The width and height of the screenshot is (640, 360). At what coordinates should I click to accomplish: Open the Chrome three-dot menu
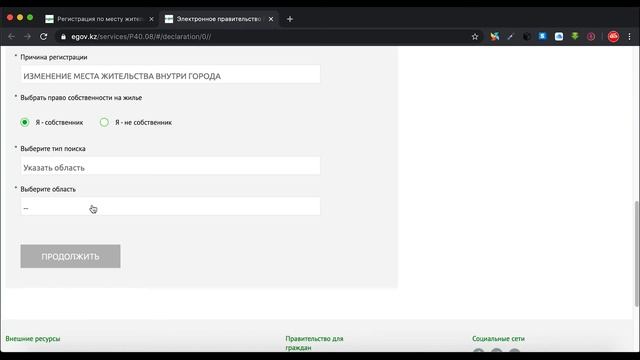(x=629, y=37)
